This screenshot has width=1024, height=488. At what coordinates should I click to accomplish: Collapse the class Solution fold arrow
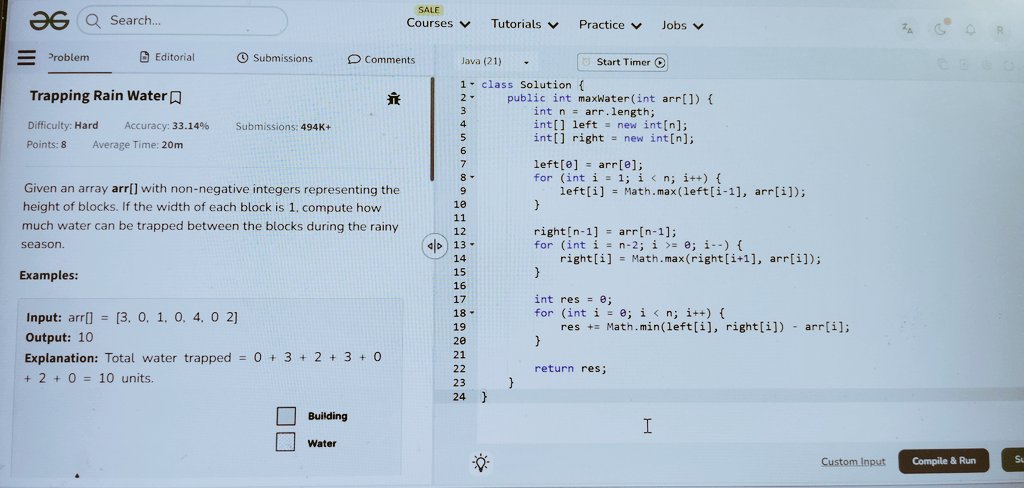(x=472, y=84)
